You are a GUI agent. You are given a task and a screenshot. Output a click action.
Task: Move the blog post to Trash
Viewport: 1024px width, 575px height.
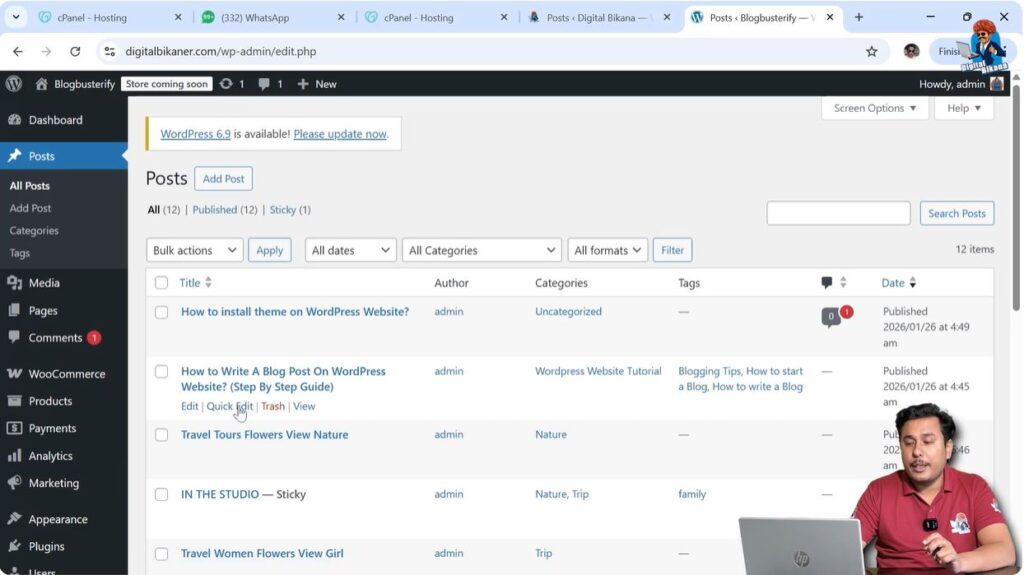click(x=273, y=406)
